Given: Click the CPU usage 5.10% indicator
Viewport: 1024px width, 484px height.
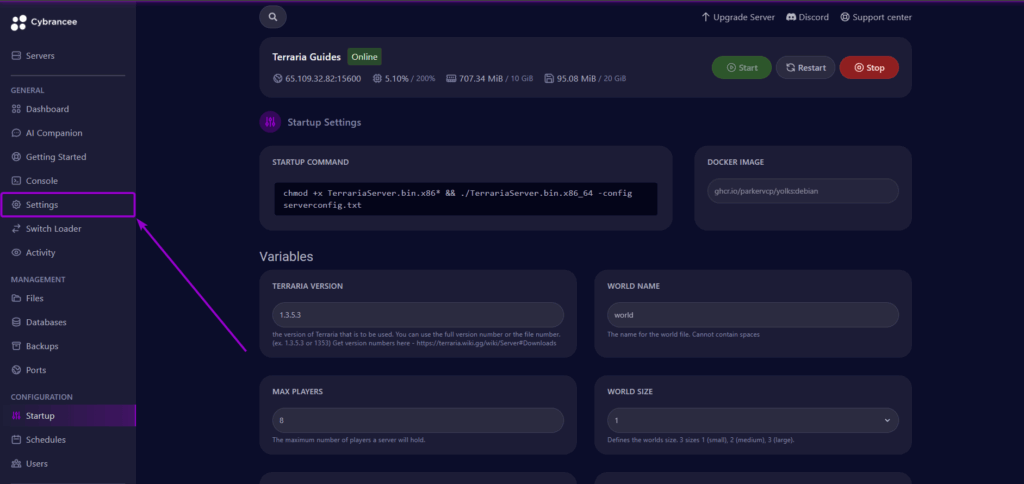Looking at the screenshot, I should coord(404,78).
